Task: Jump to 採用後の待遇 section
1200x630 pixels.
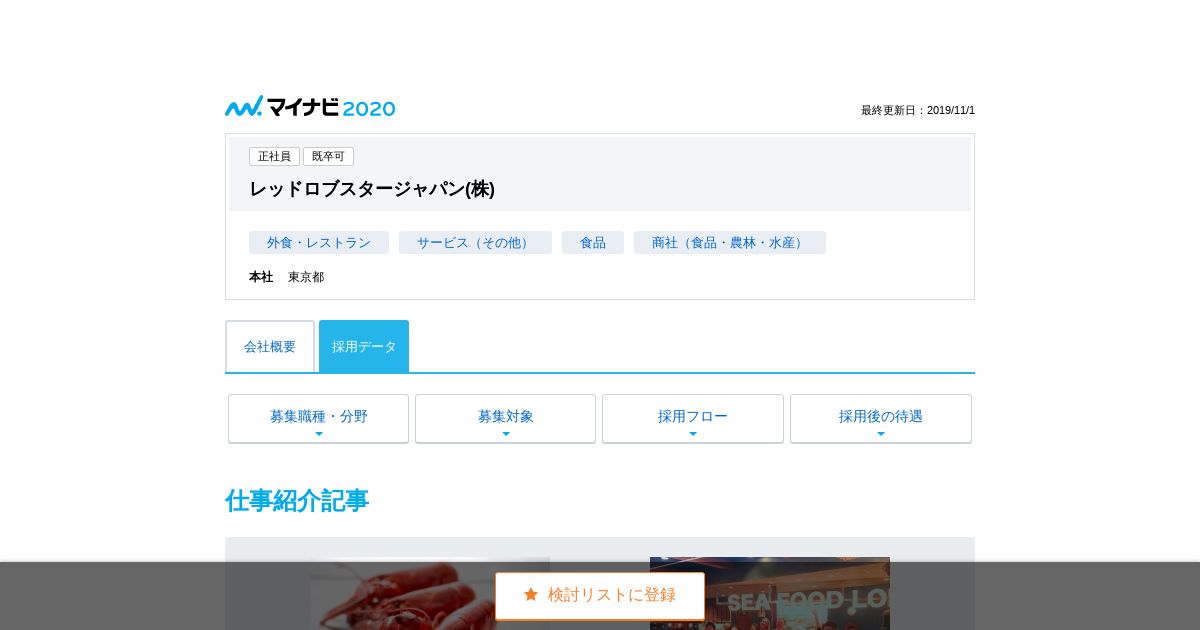Action: [881, 418]
